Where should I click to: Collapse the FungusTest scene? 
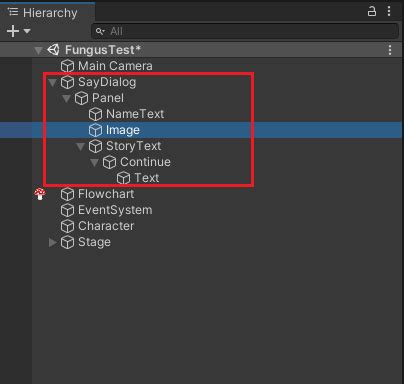coord(38,50)
